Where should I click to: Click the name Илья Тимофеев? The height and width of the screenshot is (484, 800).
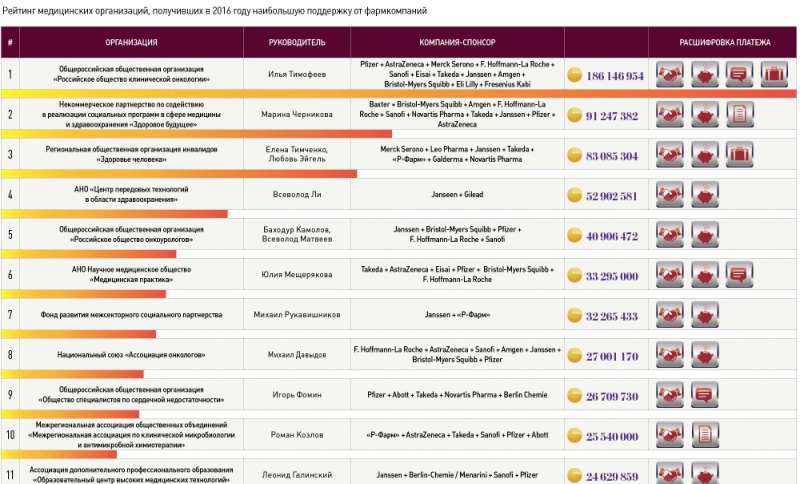coord(297,74)
